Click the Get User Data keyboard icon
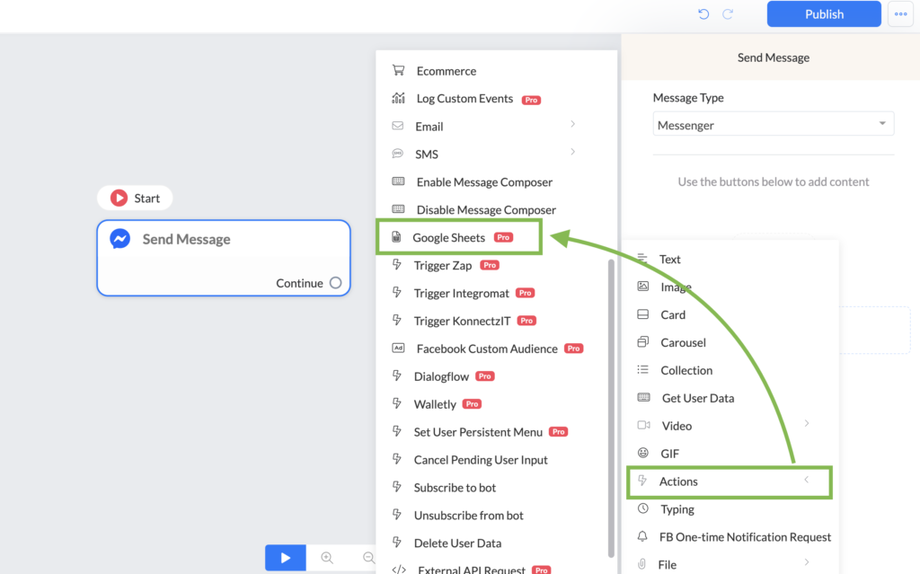This screenshot has width=920, height=574. point(644,397)
